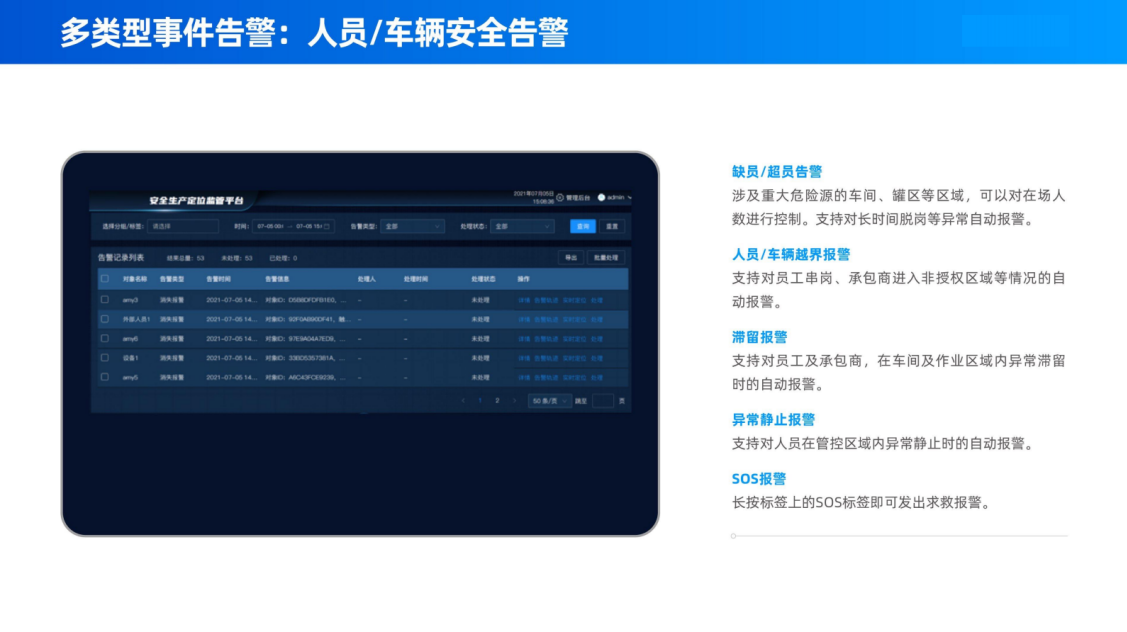
Task: Click the 导出 export button
Action: (571, 258)
